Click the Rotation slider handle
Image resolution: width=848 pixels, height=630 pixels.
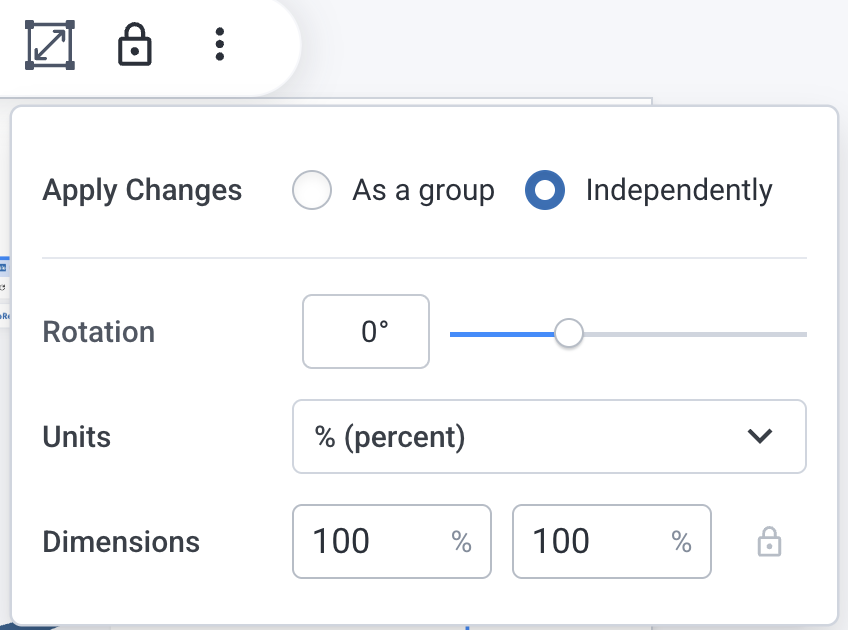(569, 333)
